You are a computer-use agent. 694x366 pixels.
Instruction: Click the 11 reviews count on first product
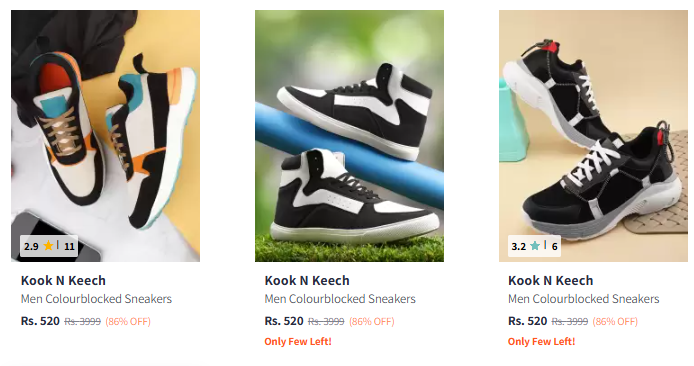(x=69, y=247)
